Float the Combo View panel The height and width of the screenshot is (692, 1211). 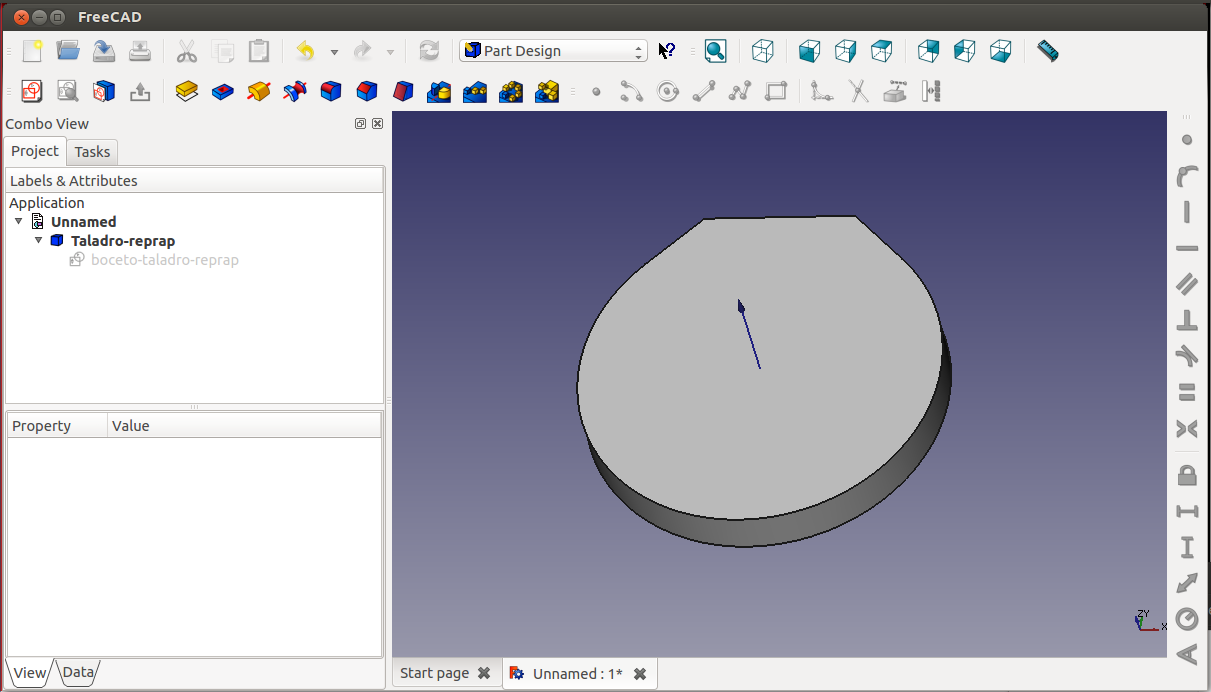coord(360,124)
